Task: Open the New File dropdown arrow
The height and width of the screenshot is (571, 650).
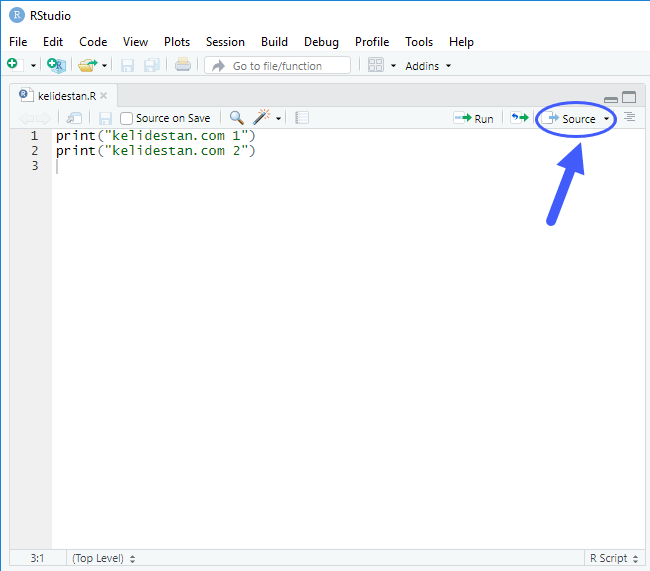Action: click(33, 66)
